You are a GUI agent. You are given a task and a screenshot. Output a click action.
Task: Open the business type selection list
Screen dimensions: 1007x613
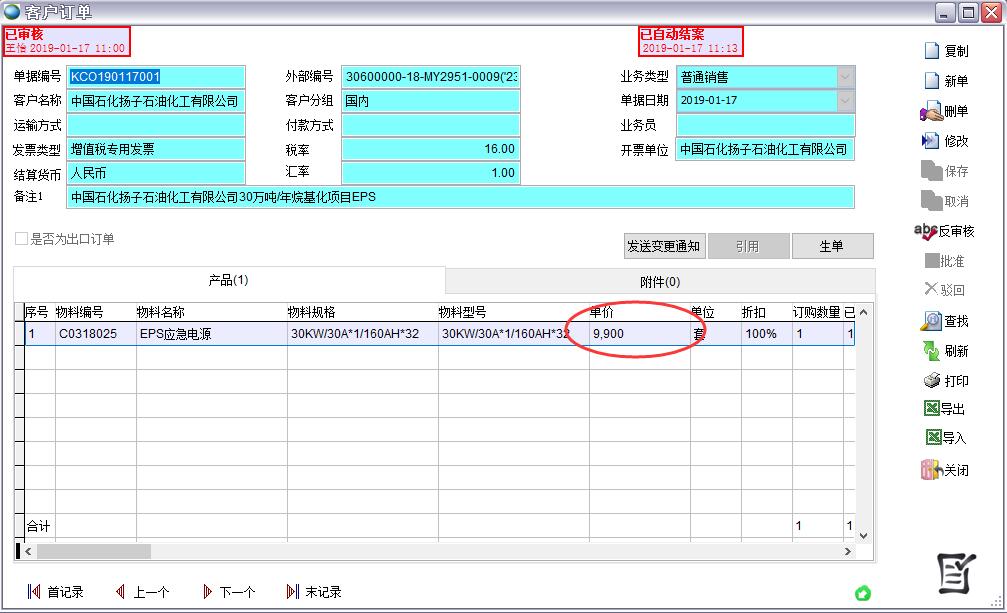(844, 77)
